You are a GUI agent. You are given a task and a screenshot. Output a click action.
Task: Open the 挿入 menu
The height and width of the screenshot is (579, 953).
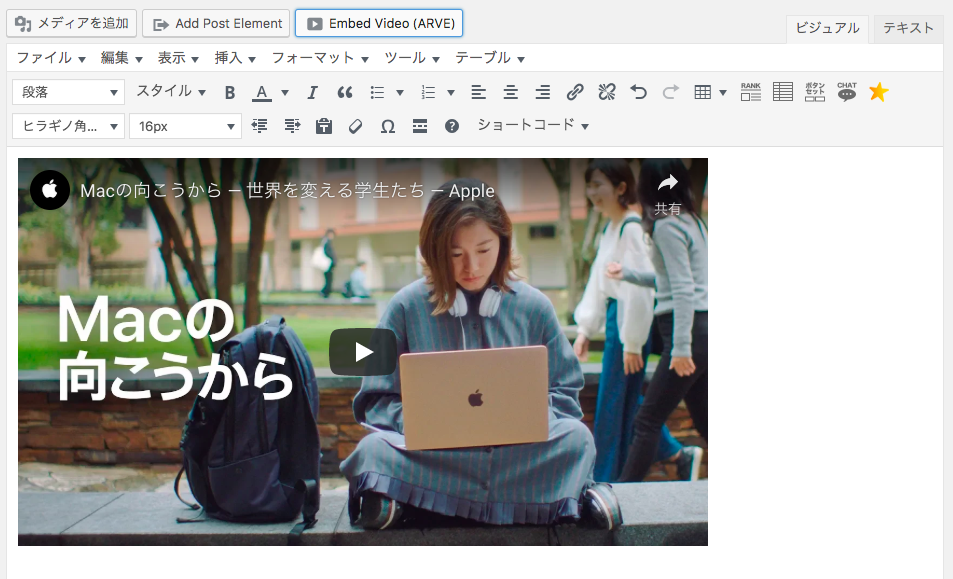235,58
